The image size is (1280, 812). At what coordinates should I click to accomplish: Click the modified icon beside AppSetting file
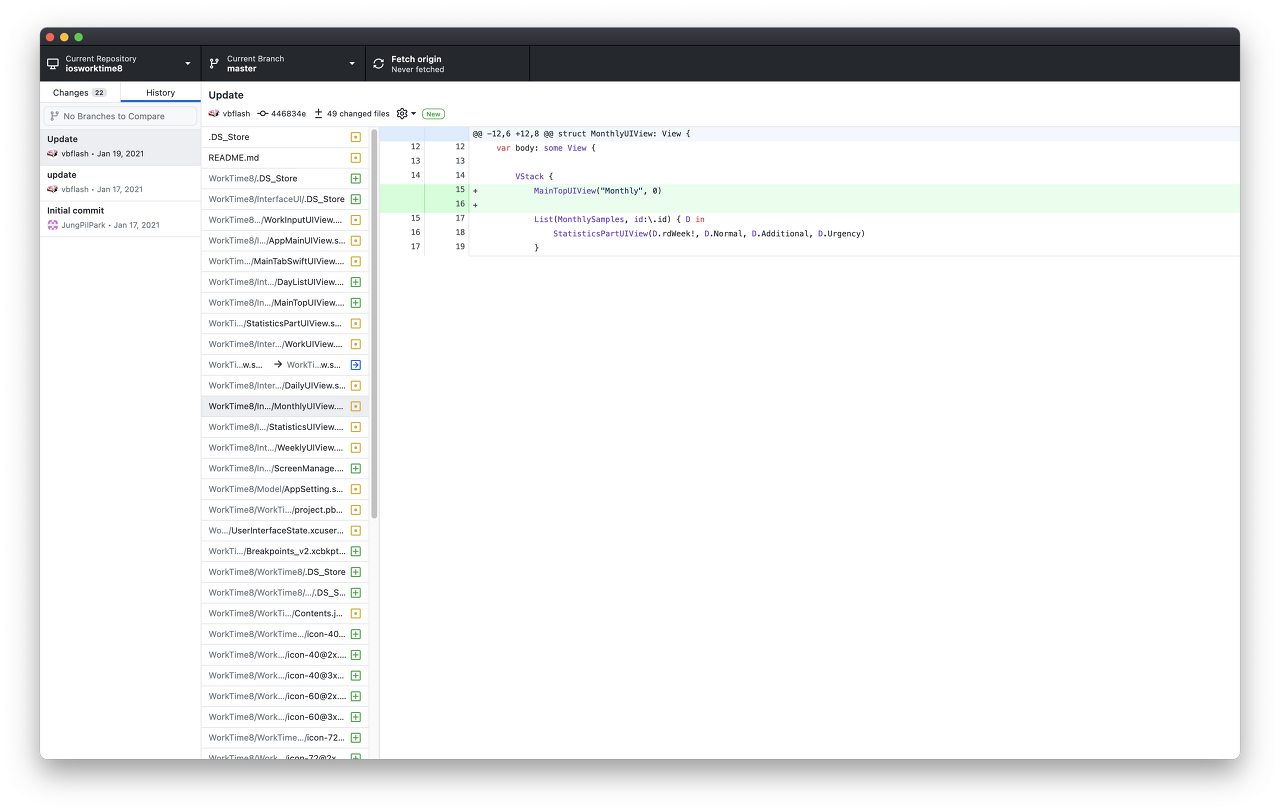356,489
